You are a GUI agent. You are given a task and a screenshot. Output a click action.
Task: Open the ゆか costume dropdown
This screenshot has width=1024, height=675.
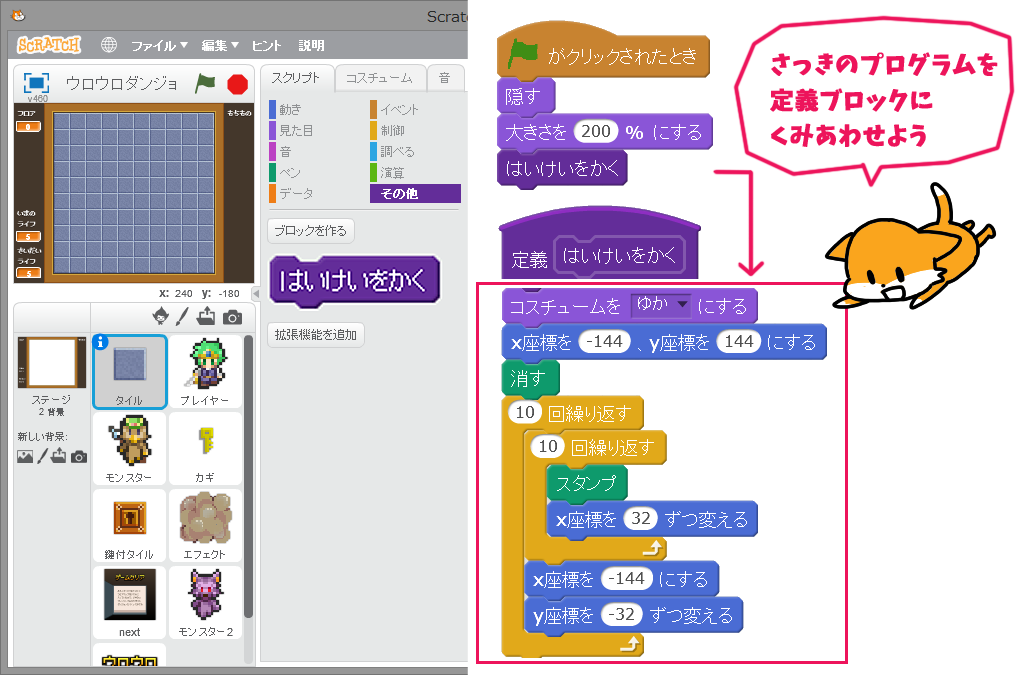pos(660,305)
